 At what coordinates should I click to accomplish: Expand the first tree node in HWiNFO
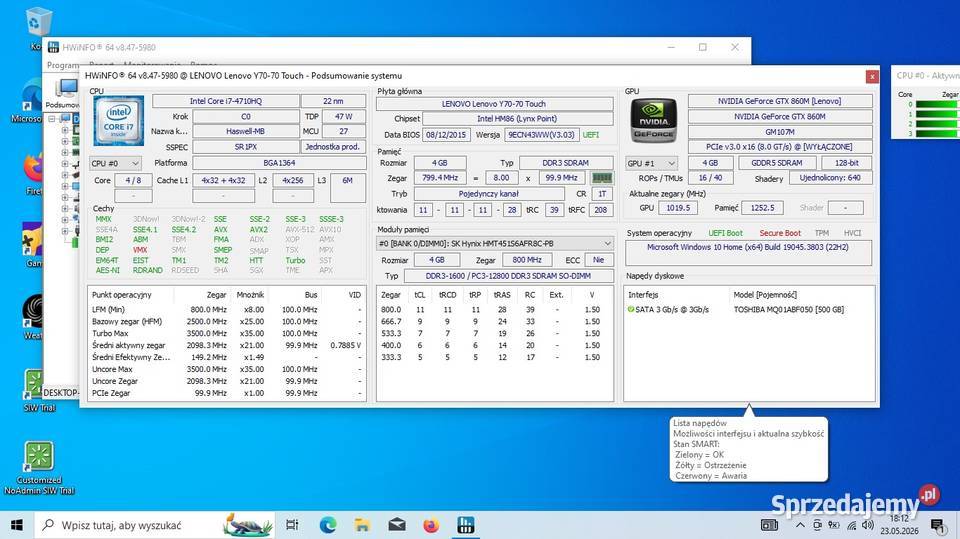coord(65,130)
